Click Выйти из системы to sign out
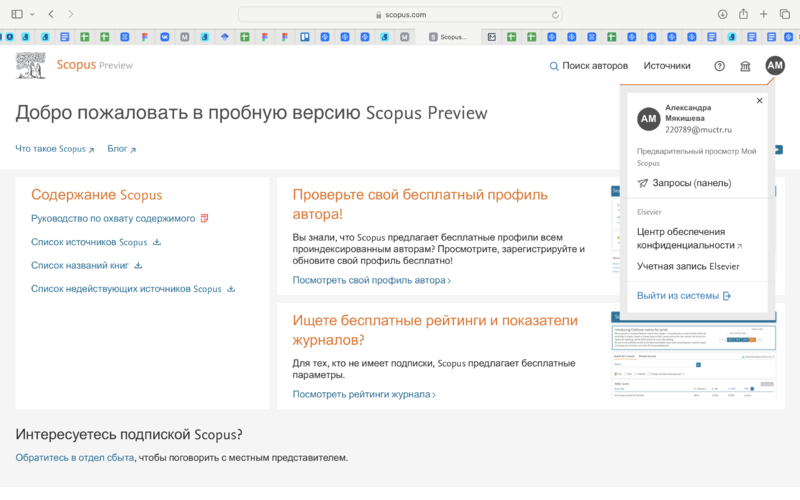The height and width of the screenshot is (500, 800). click(684, 296)
